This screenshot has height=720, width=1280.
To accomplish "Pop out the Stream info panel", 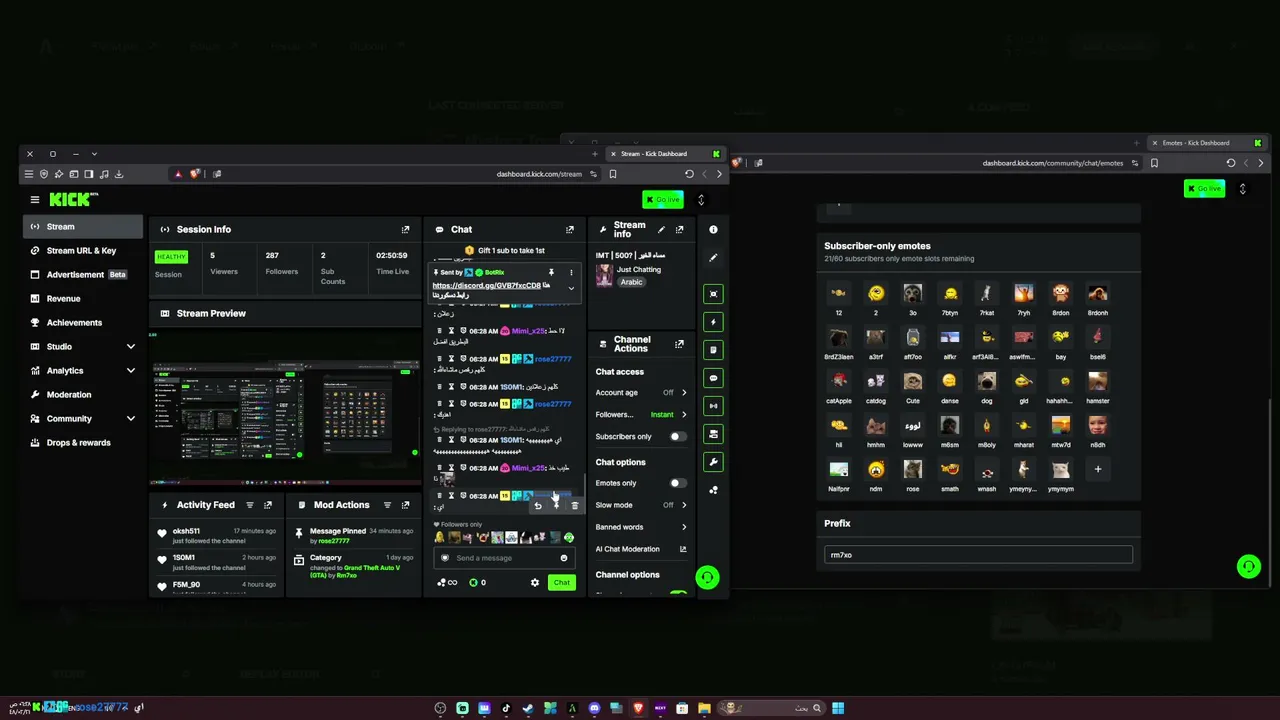I will pyautogui.click(x=679, y=230).
